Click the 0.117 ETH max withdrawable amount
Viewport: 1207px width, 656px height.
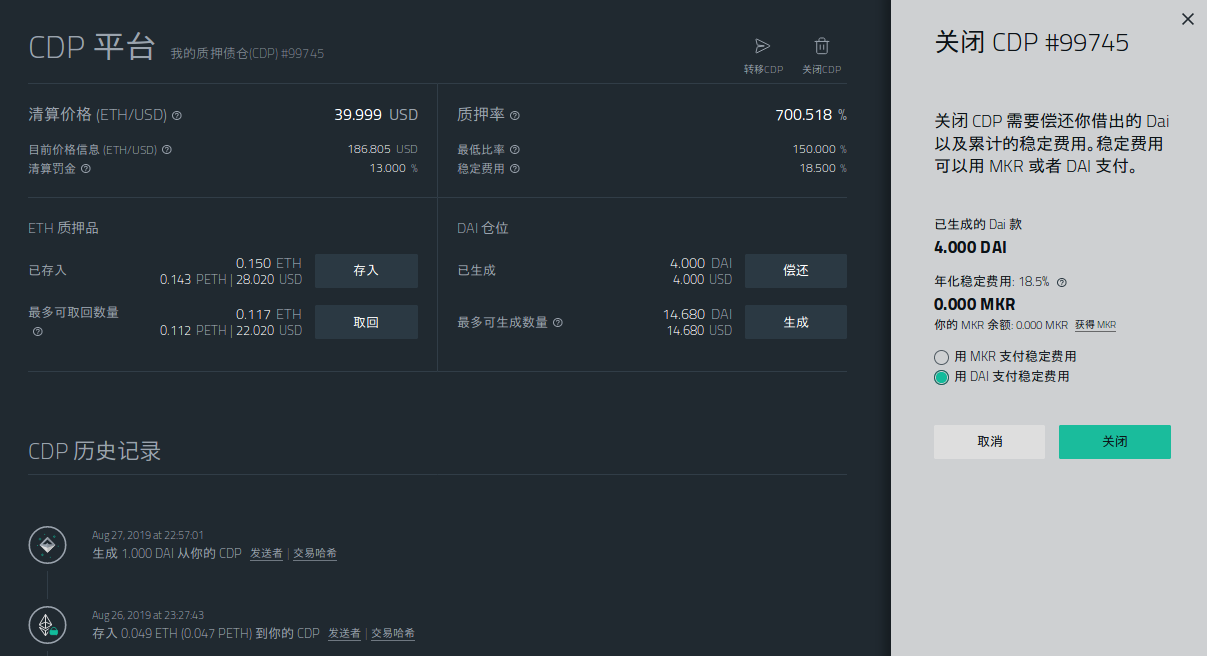268,314
